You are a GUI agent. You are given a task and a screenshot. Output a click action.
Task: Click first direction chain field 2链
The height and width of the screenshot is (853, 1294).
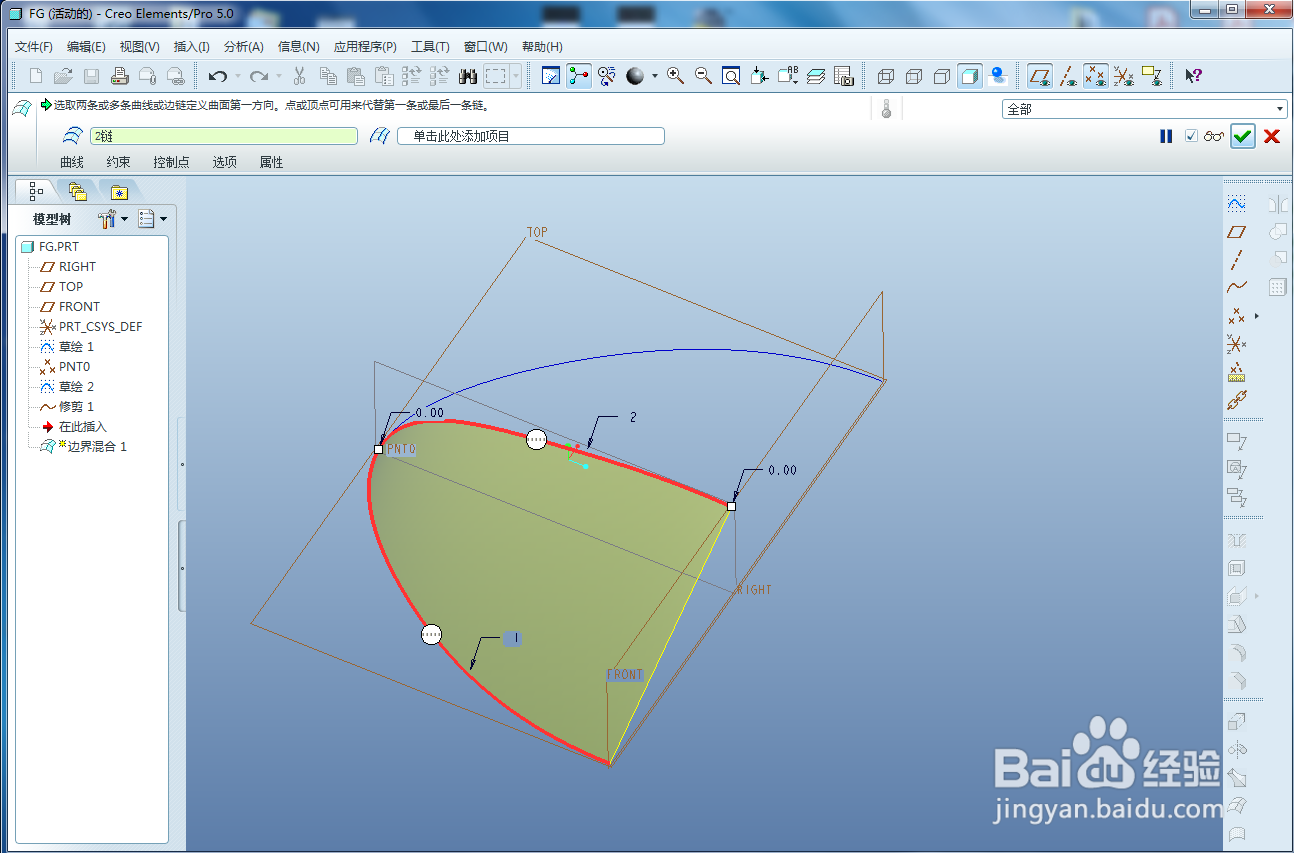223,136
